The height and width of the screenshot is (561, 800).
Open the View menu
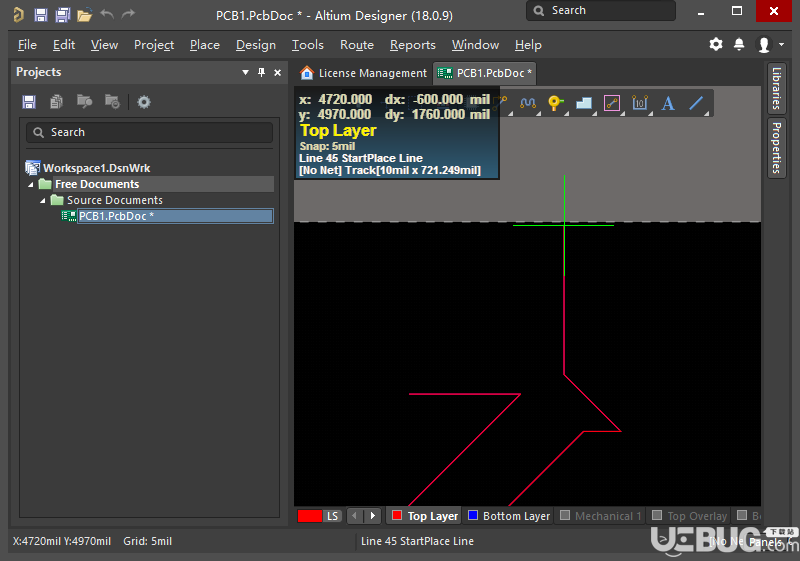(104, 45)
